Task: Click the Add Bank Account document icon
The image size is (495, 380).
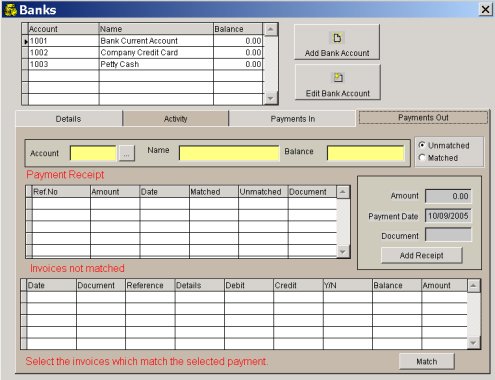Action: pos(337,38)
